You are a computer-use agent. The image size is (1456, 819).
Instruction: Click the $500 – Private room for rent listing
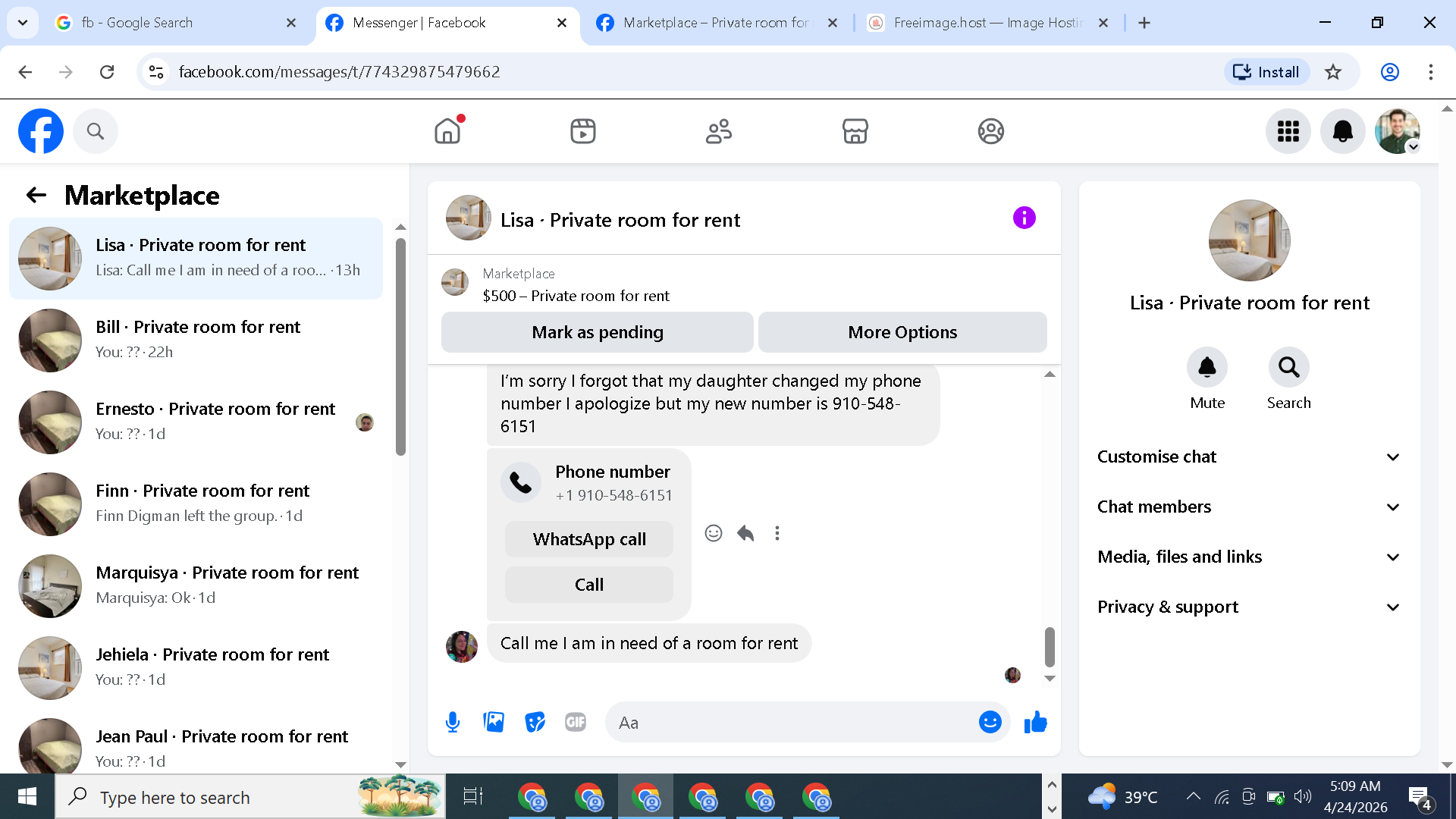coord(576,296)
